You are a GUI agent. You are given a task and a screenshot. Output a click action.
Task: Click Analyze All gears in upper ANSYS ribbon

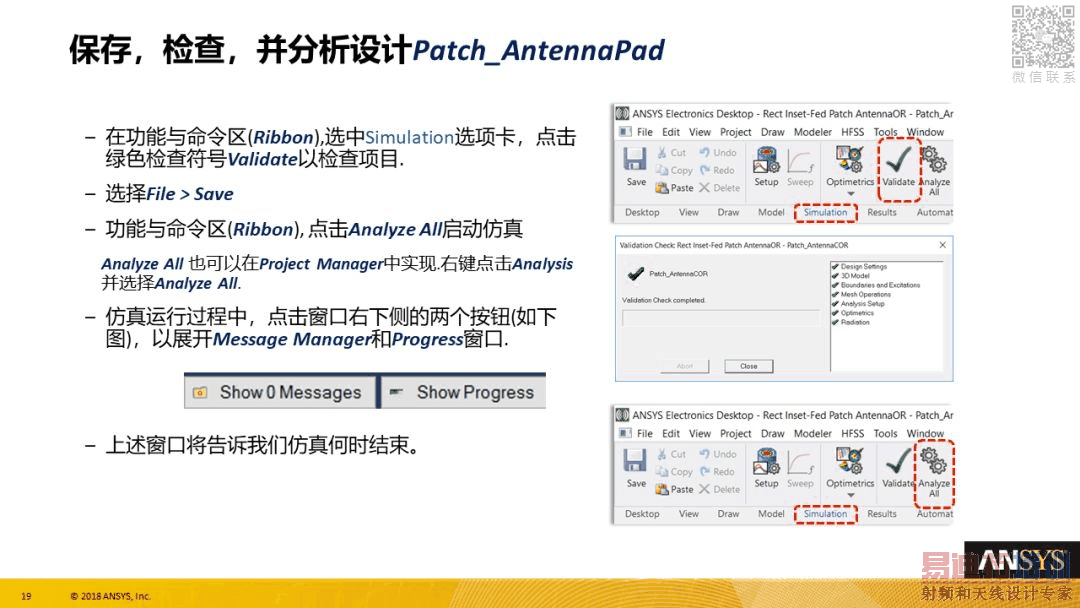click(x=934, y=160)
